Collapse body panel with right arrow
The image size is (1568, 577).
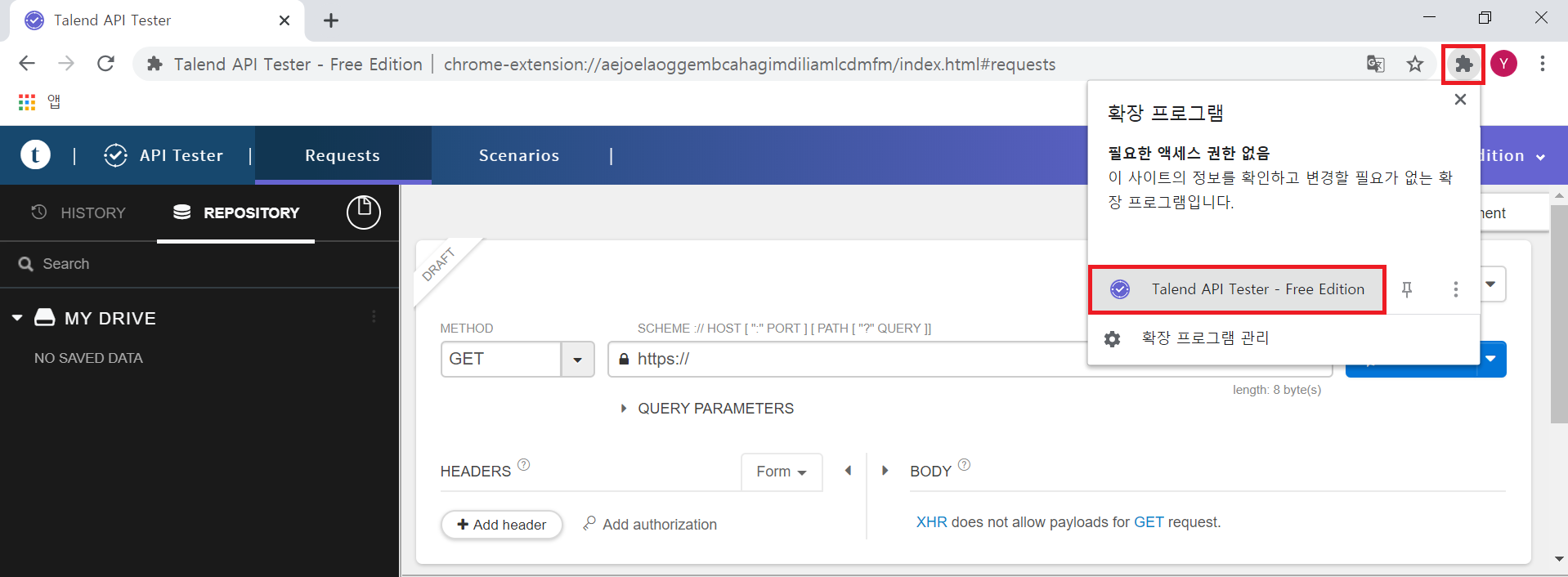pos(885,471)
